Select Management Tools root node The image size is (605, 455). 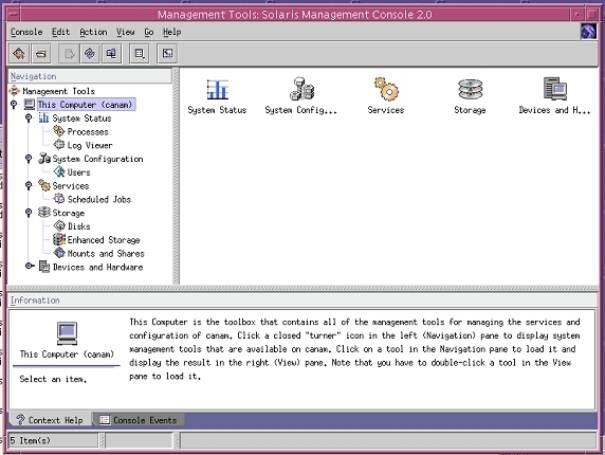coord(58,91)
